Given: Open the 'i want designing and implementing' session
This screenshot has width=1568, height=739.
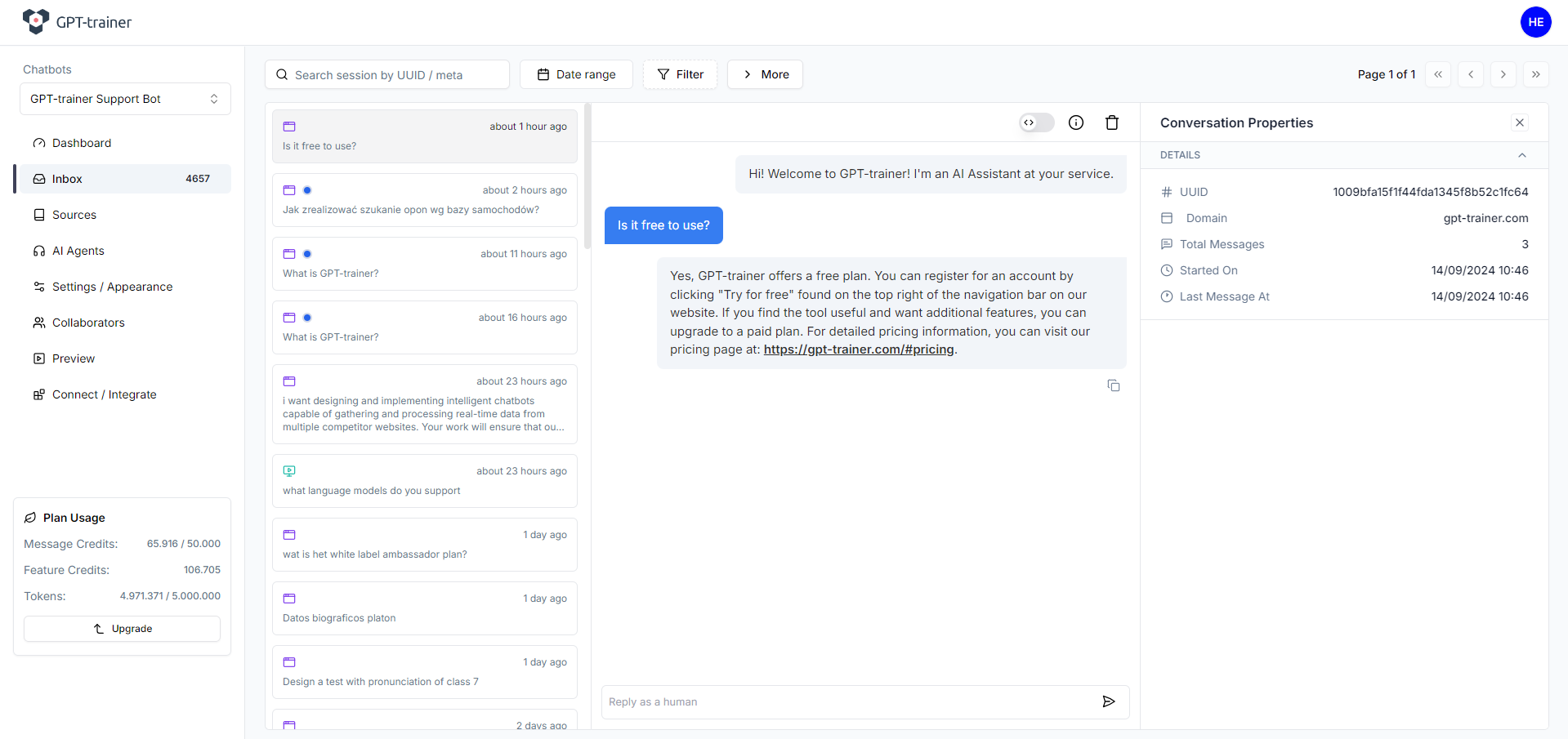Looking at the screenshot, I should point(425,404).
